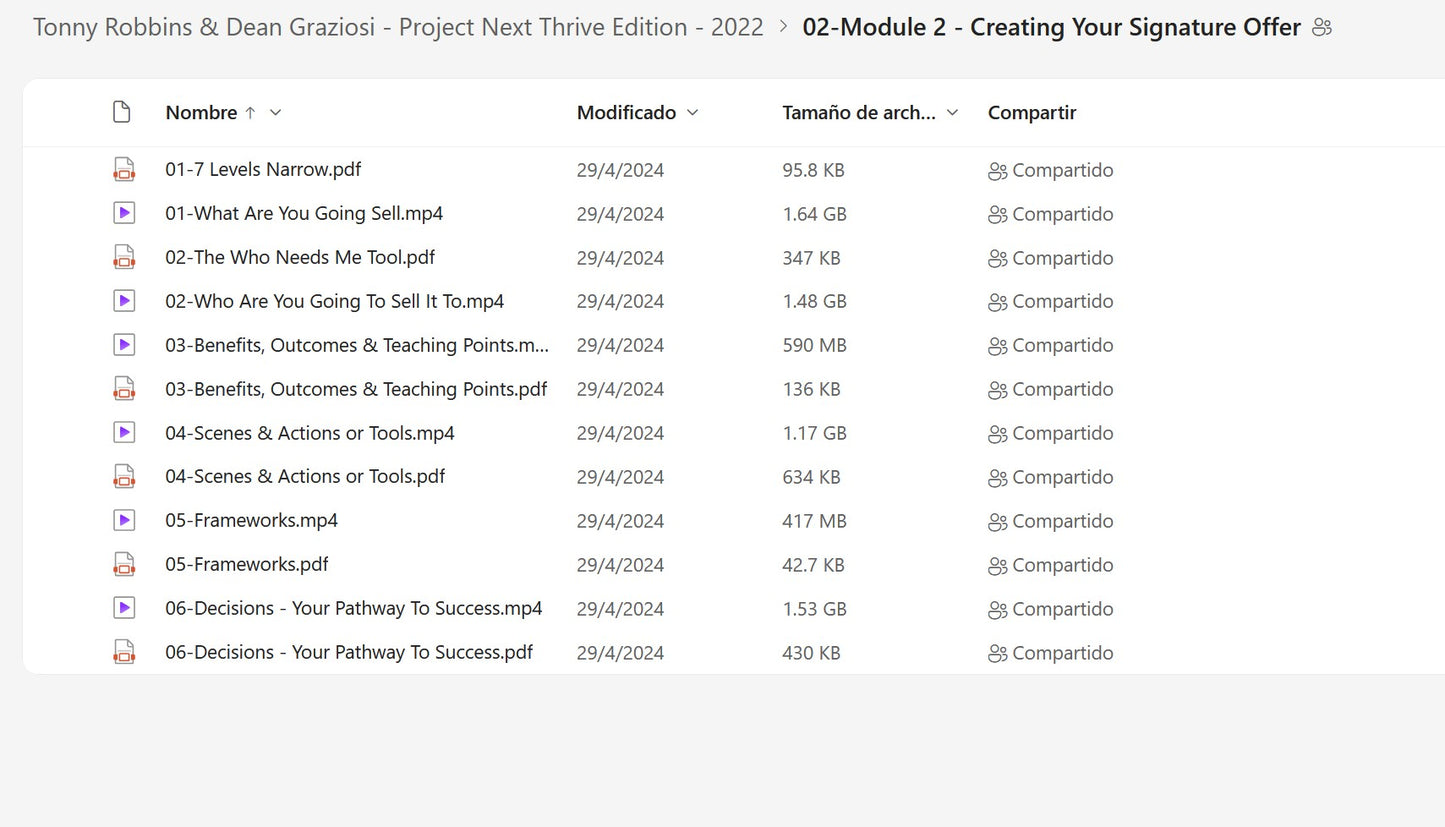Click the file type icon in the column header

122,112
